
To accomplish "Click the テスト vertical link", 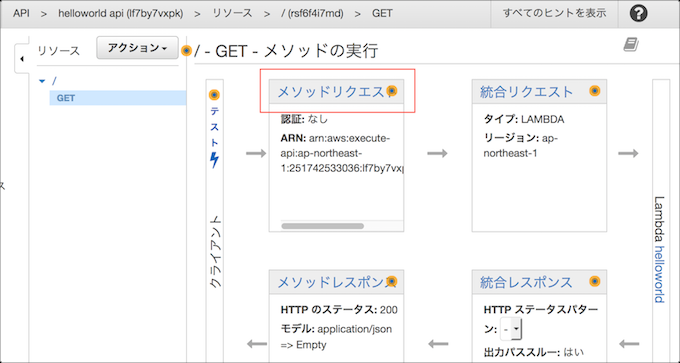I will click(214, 127).
